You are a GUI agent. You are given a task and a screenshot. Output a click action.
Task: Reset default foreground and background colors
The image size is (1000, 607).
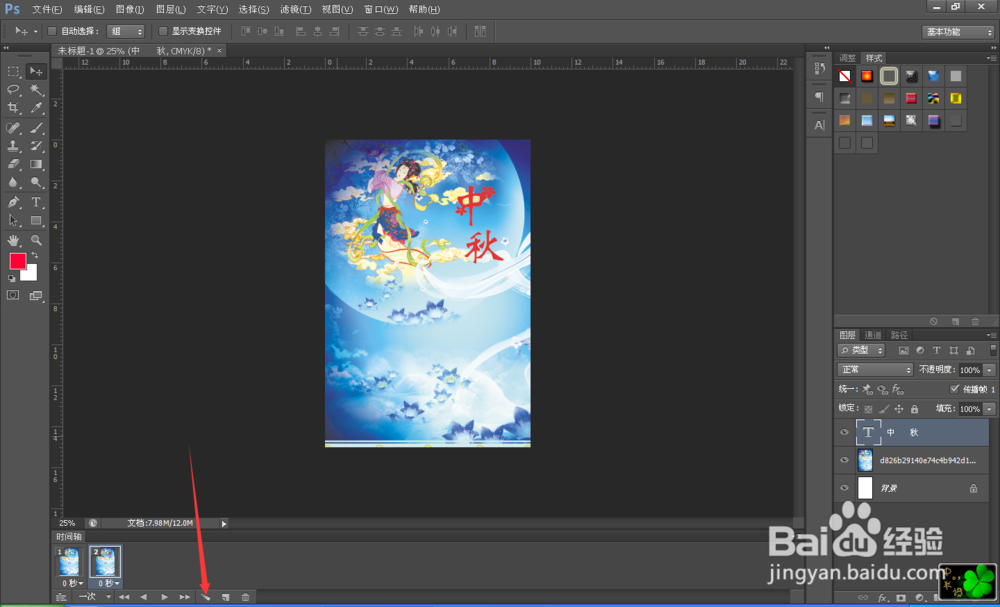(x=12, y=279)
